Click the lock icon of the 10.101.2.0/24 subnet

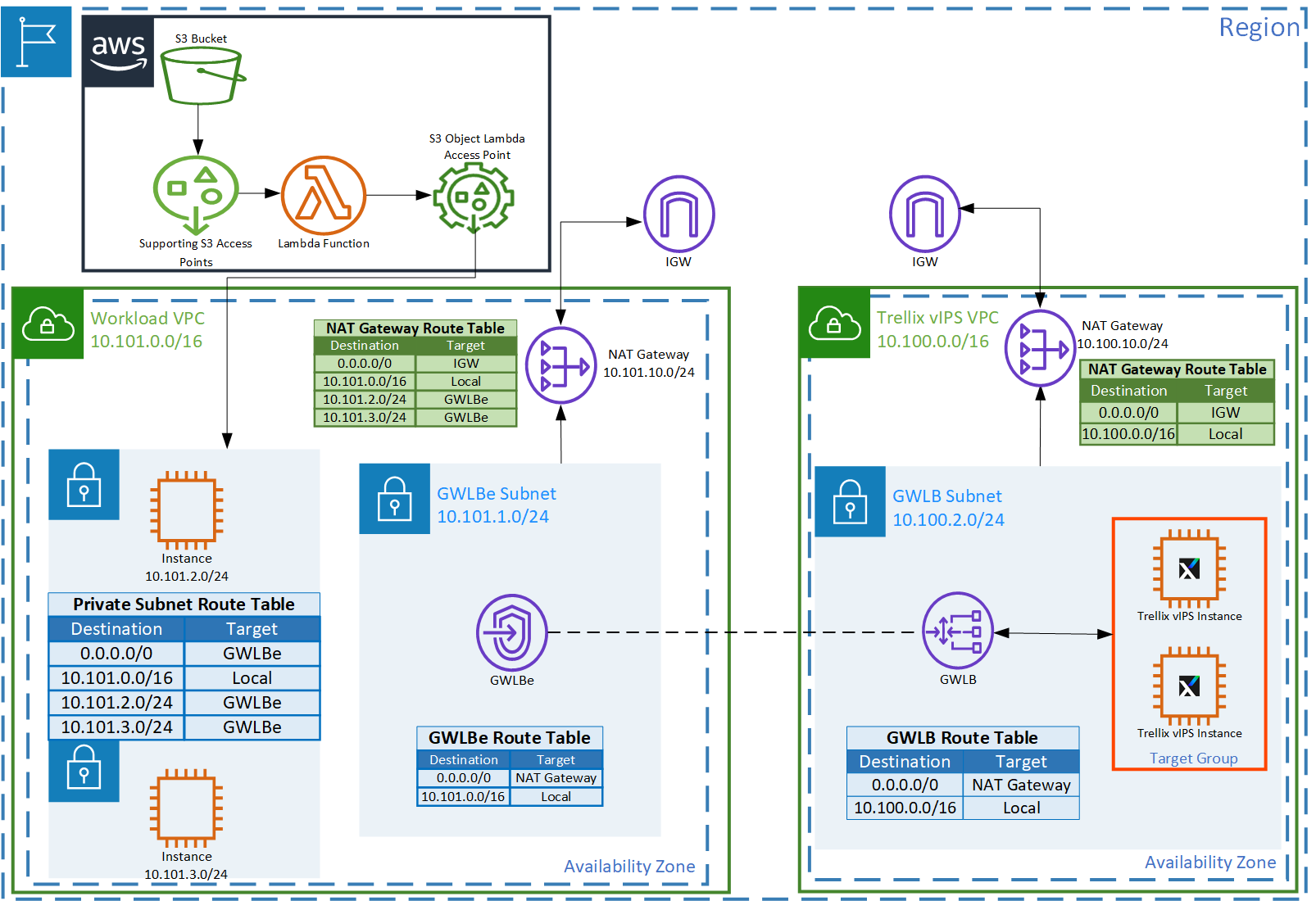coord(84,484)
